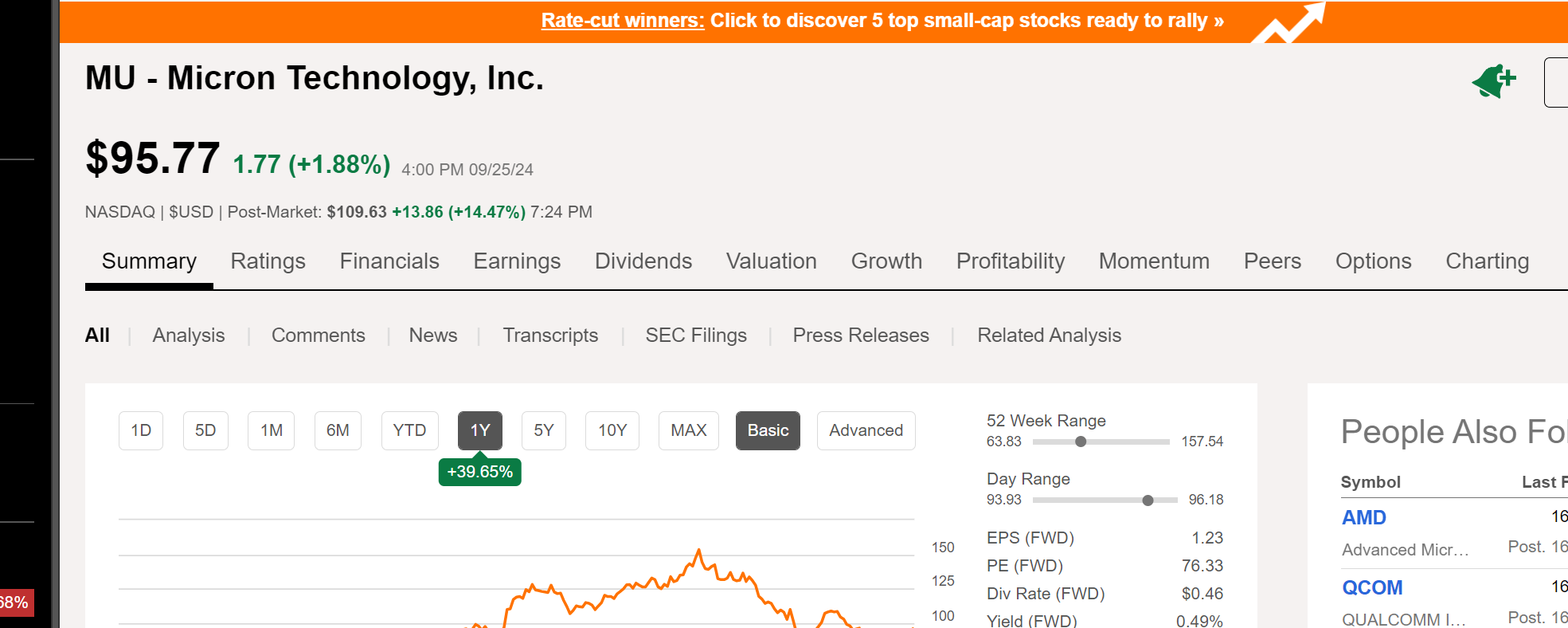
Task: Switch to the Ratings tab
Action: [268, 261]
